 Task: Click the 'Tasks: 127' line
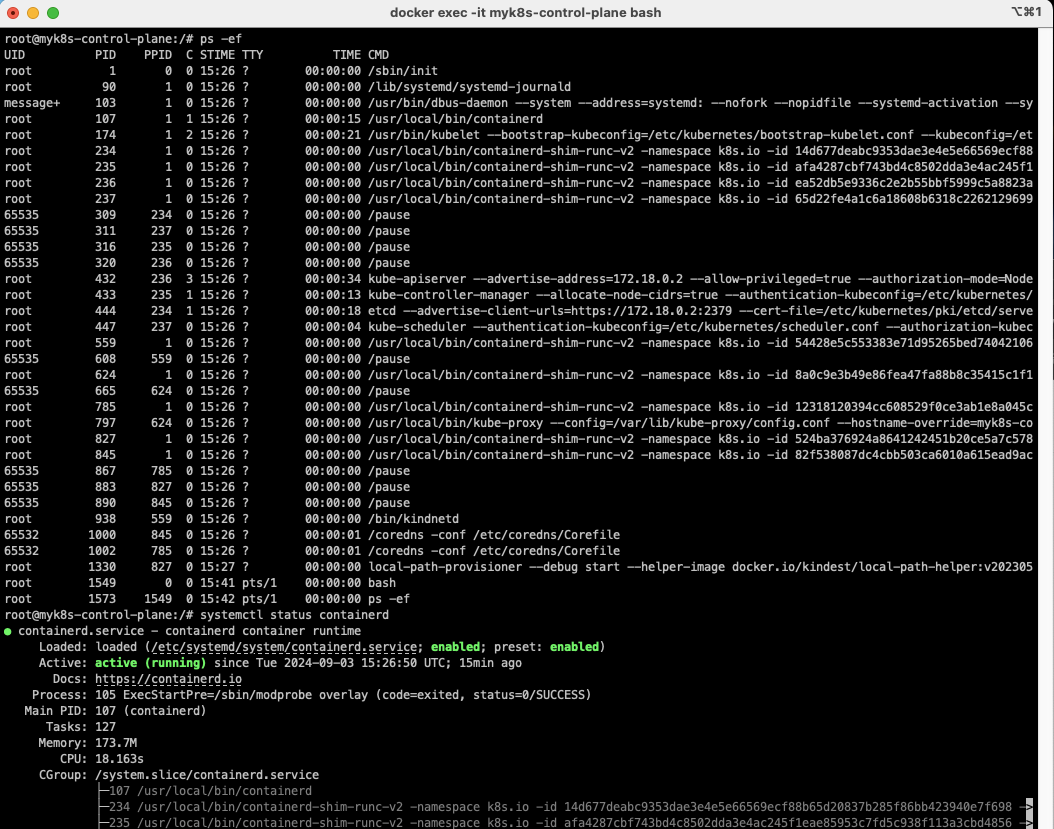click(81, 727)
